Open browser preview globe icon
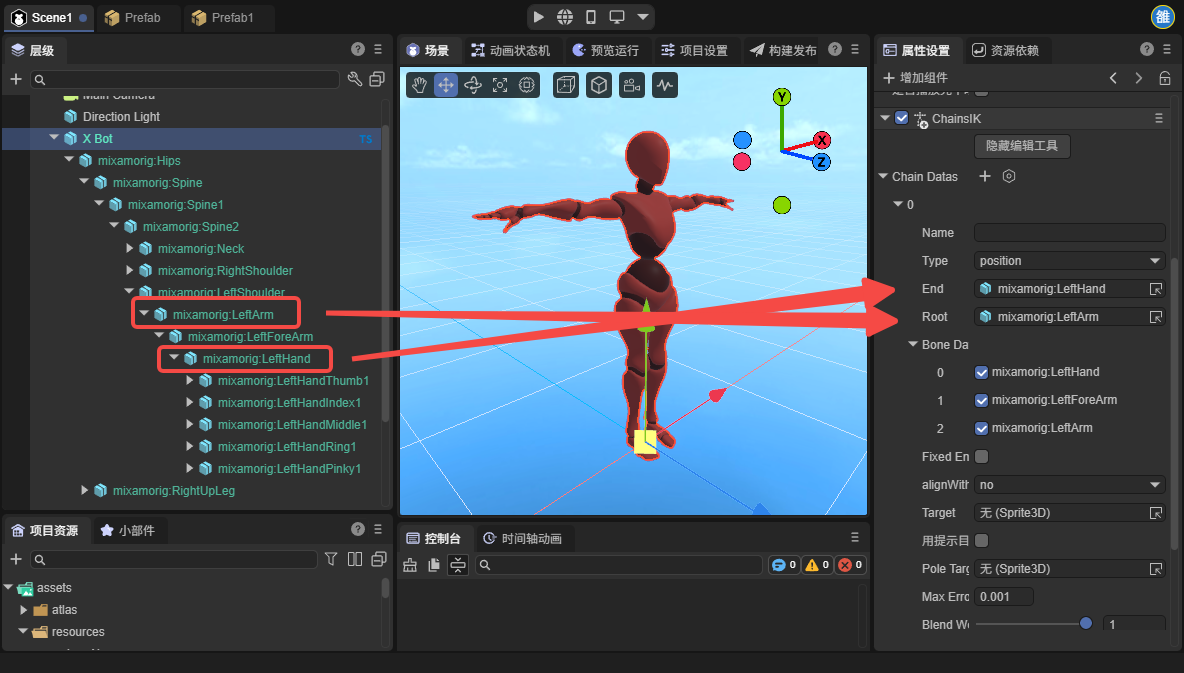Screen dimensions: 1184x673 tap(565, 17)
